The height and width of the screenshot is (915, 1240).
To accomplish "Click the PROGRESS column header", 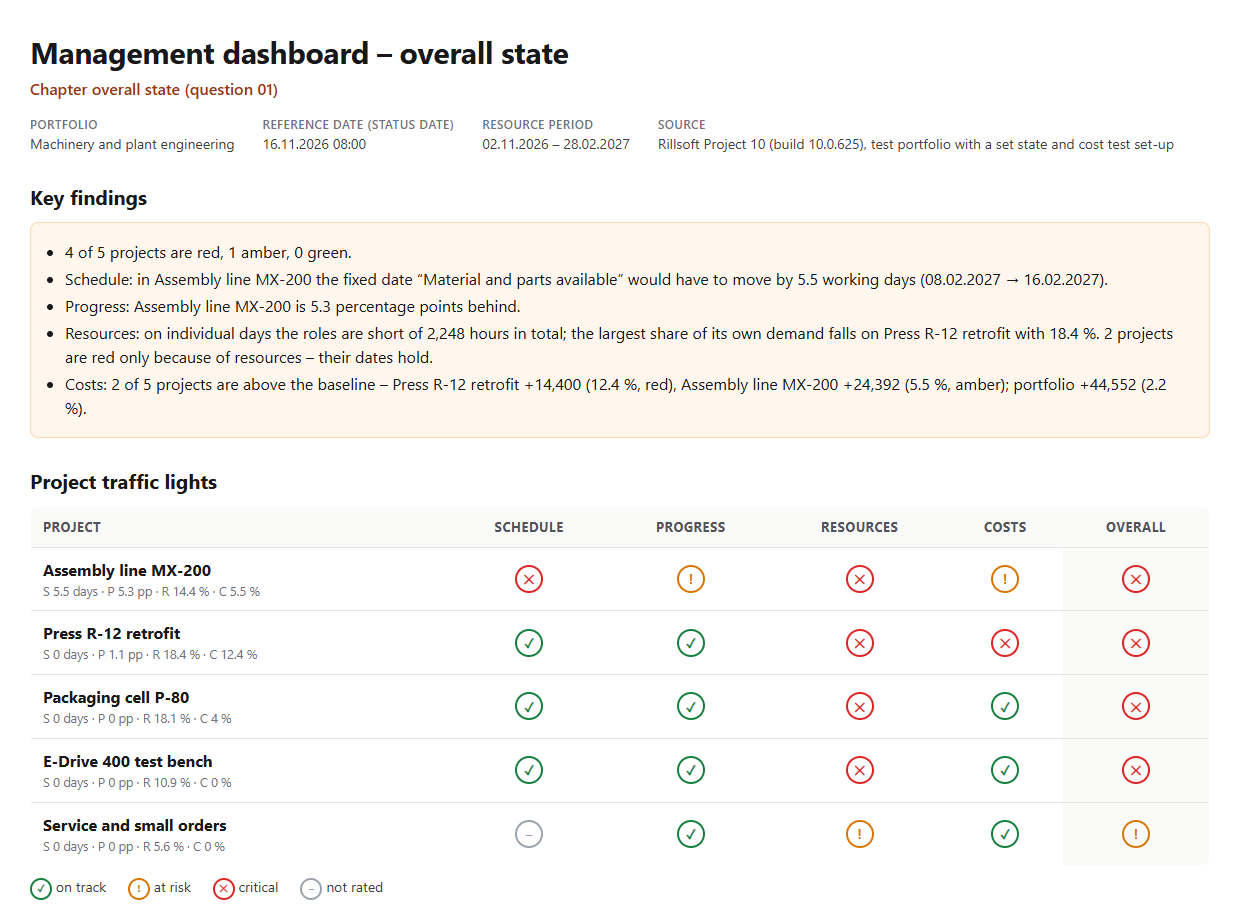I will (691, 527).
